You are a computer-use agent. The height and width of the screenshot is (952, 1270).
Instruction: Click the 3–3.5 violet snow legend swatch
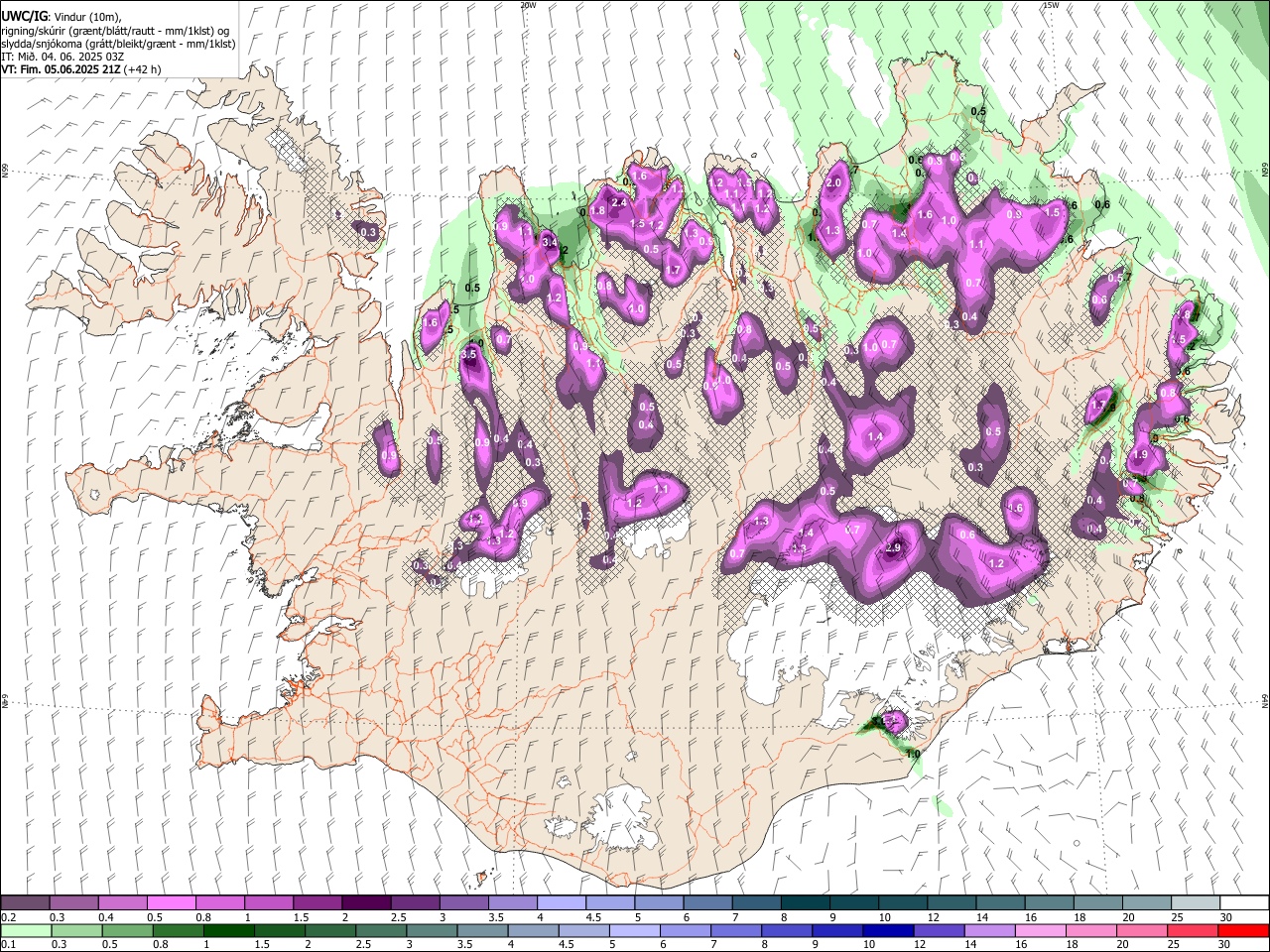coord(463,903)
